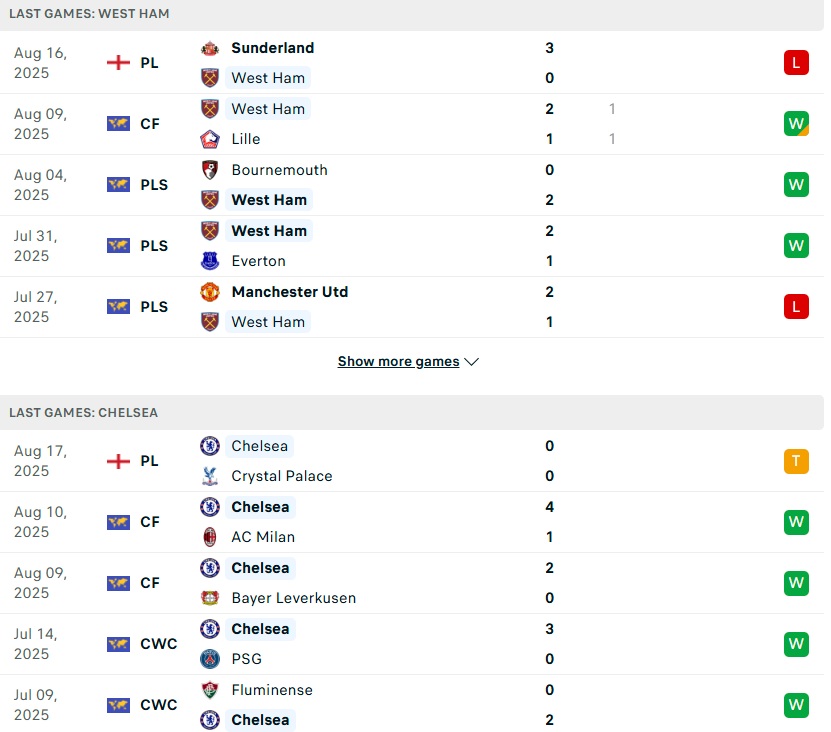The width and height of the screenshot is (831, 732).
Task: Click the orange T badge for Crystal Palace draw
Action: [x=796, y=461]
